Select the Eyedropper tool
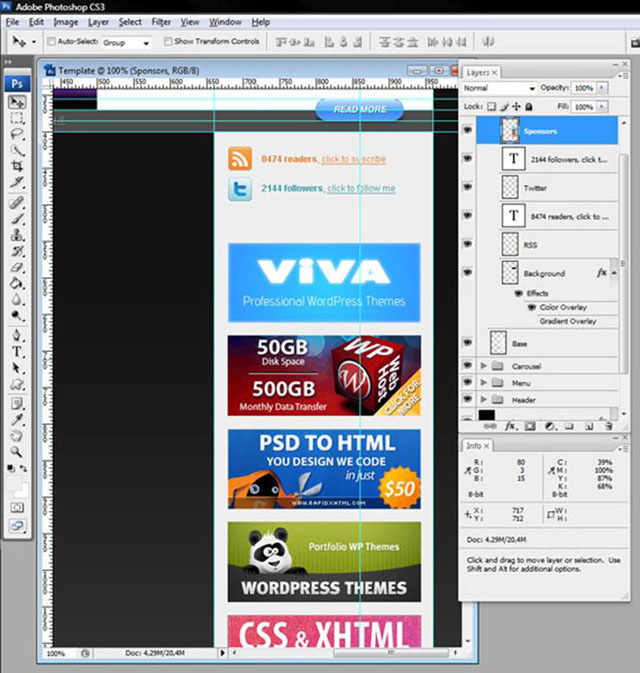Image resolution: width=640 pixels, height=673 pixels. 17,419
